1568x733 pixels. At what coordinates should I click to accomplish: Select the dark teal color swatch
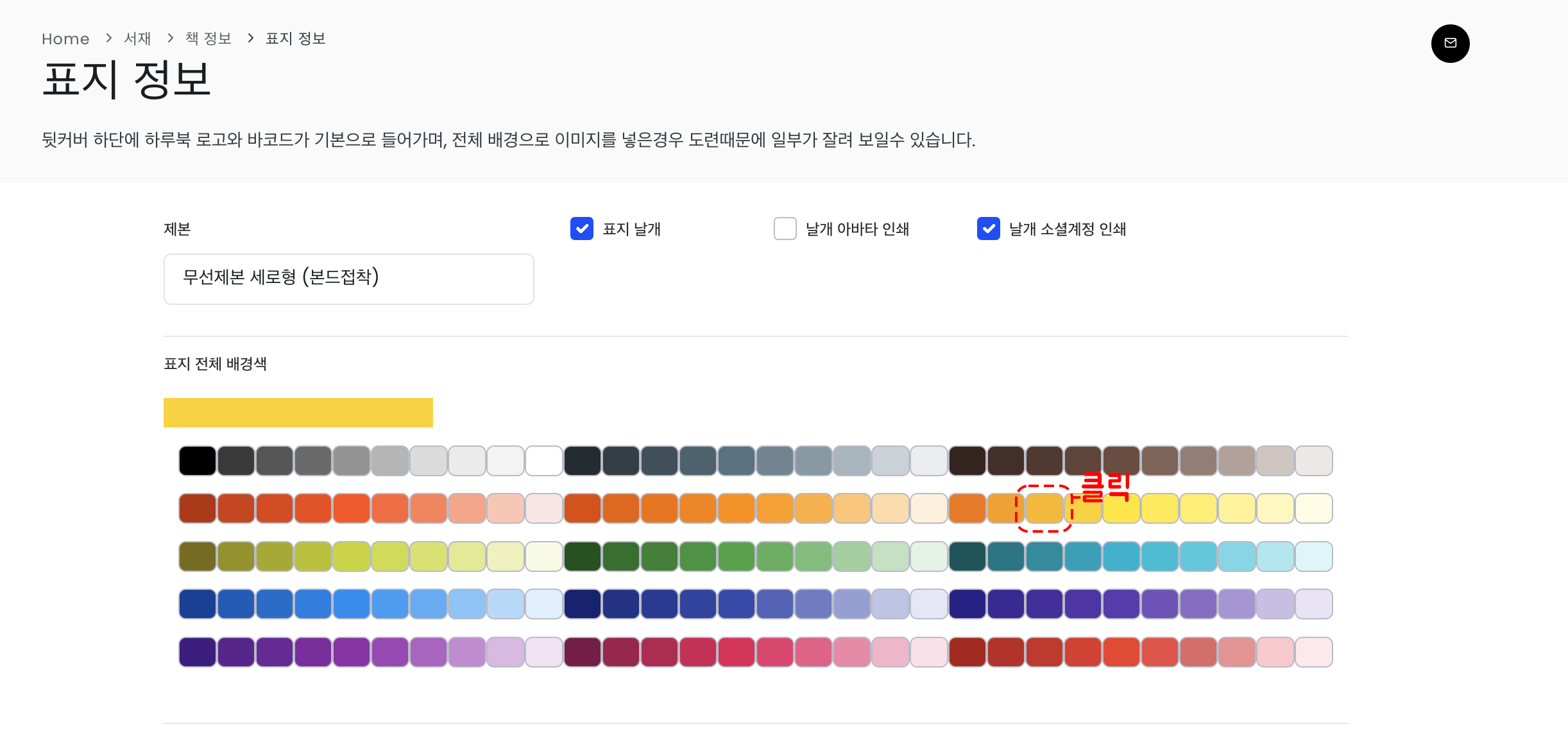[x=967, y=556]
